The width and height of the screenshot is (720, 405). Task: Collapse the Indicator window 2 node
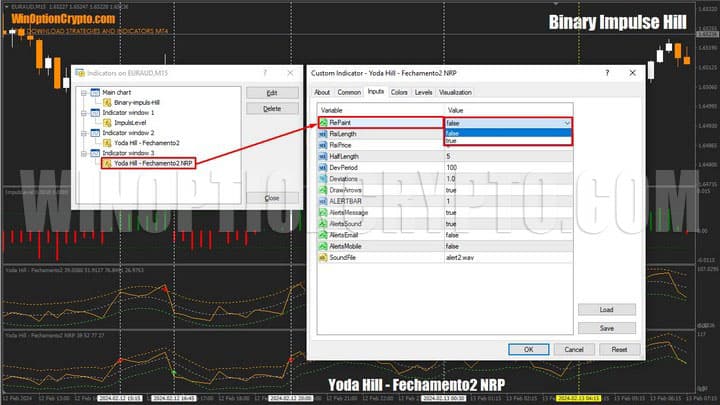[x=84, y=133]
